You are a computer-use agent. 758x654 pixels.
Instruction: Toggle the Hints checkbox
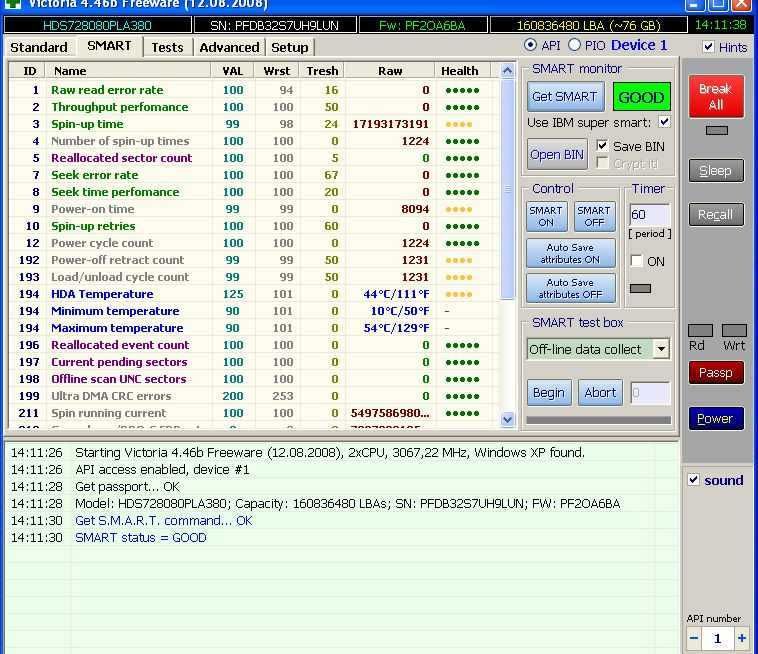tap(708, 47)
